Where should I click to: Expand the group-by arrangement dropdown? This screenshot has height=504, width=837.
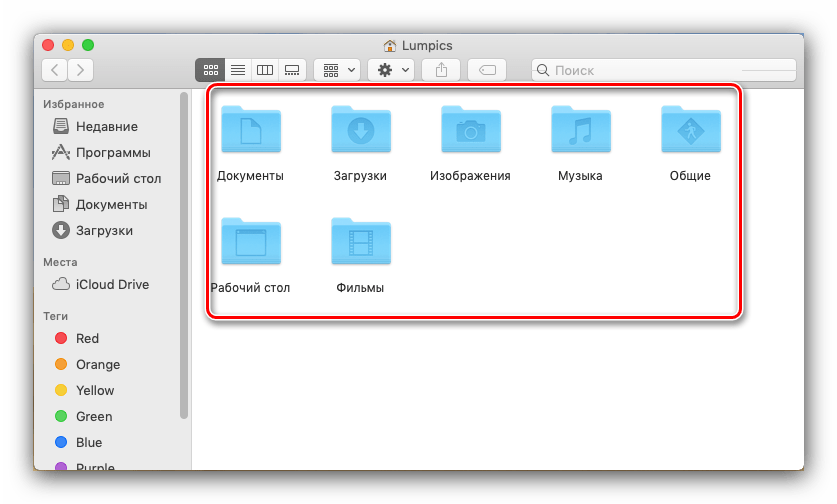click(338, 70)
